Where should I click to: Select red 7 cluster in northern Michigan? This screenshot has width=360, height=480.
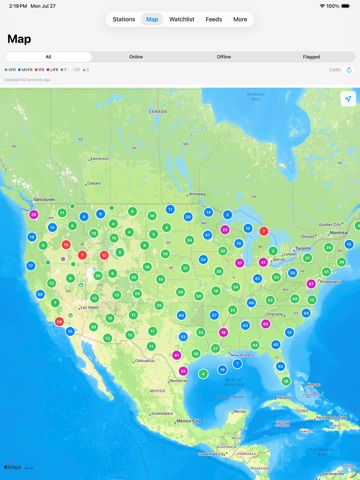[x=264, y=231]
